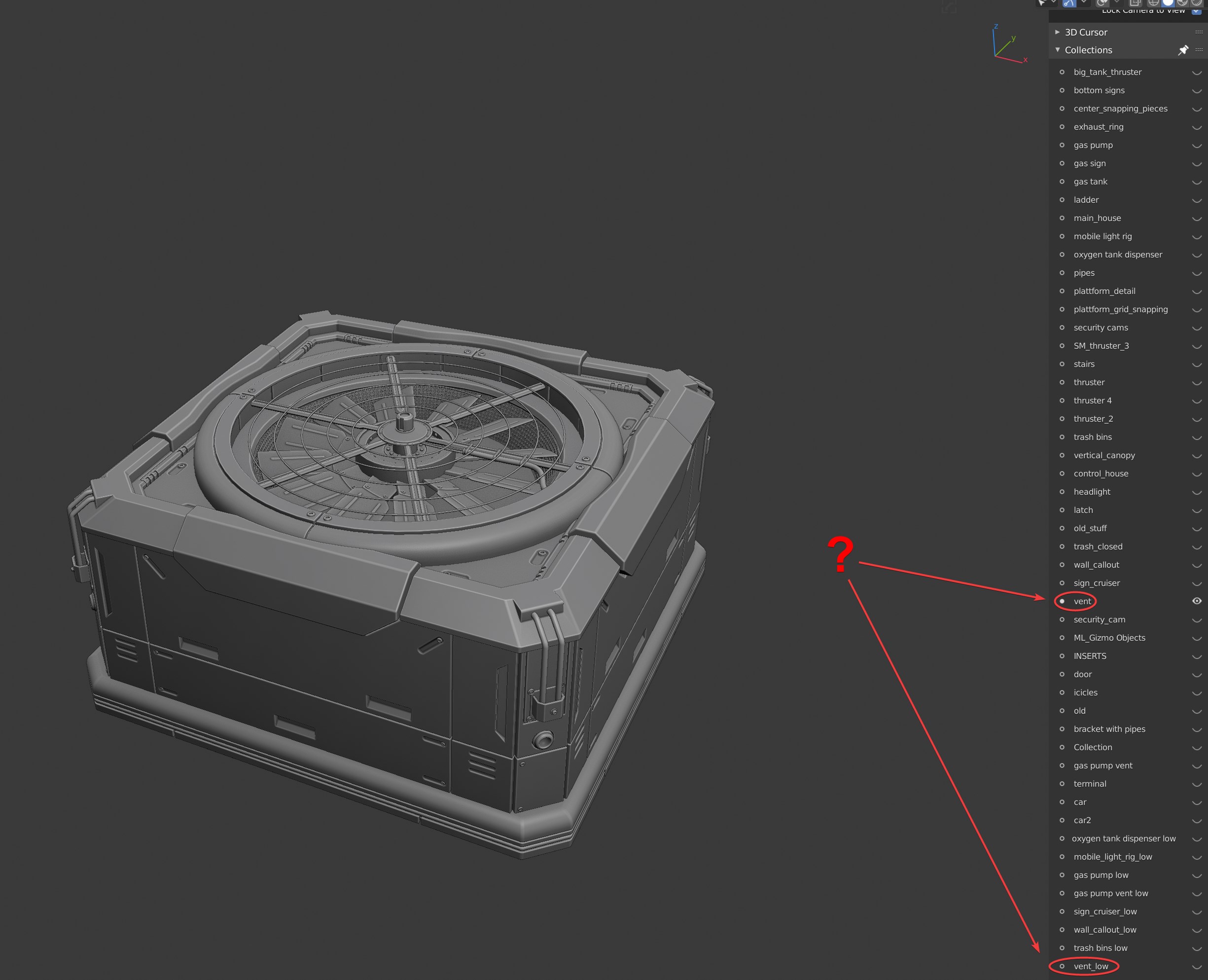
Task: Click the dot icon beside gas pump
Action: pos(1062,145)
